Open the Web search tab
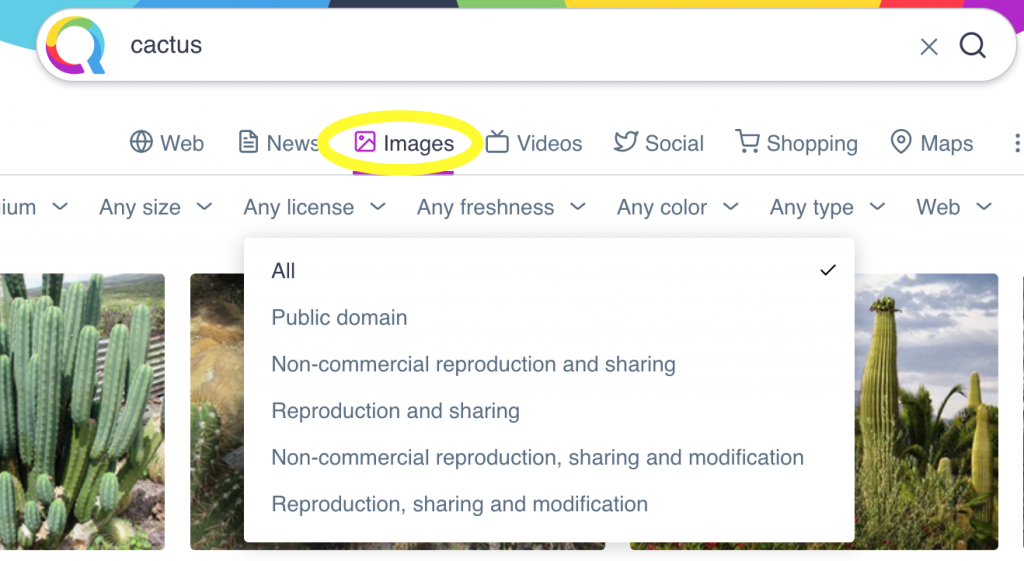 (167, 143)
